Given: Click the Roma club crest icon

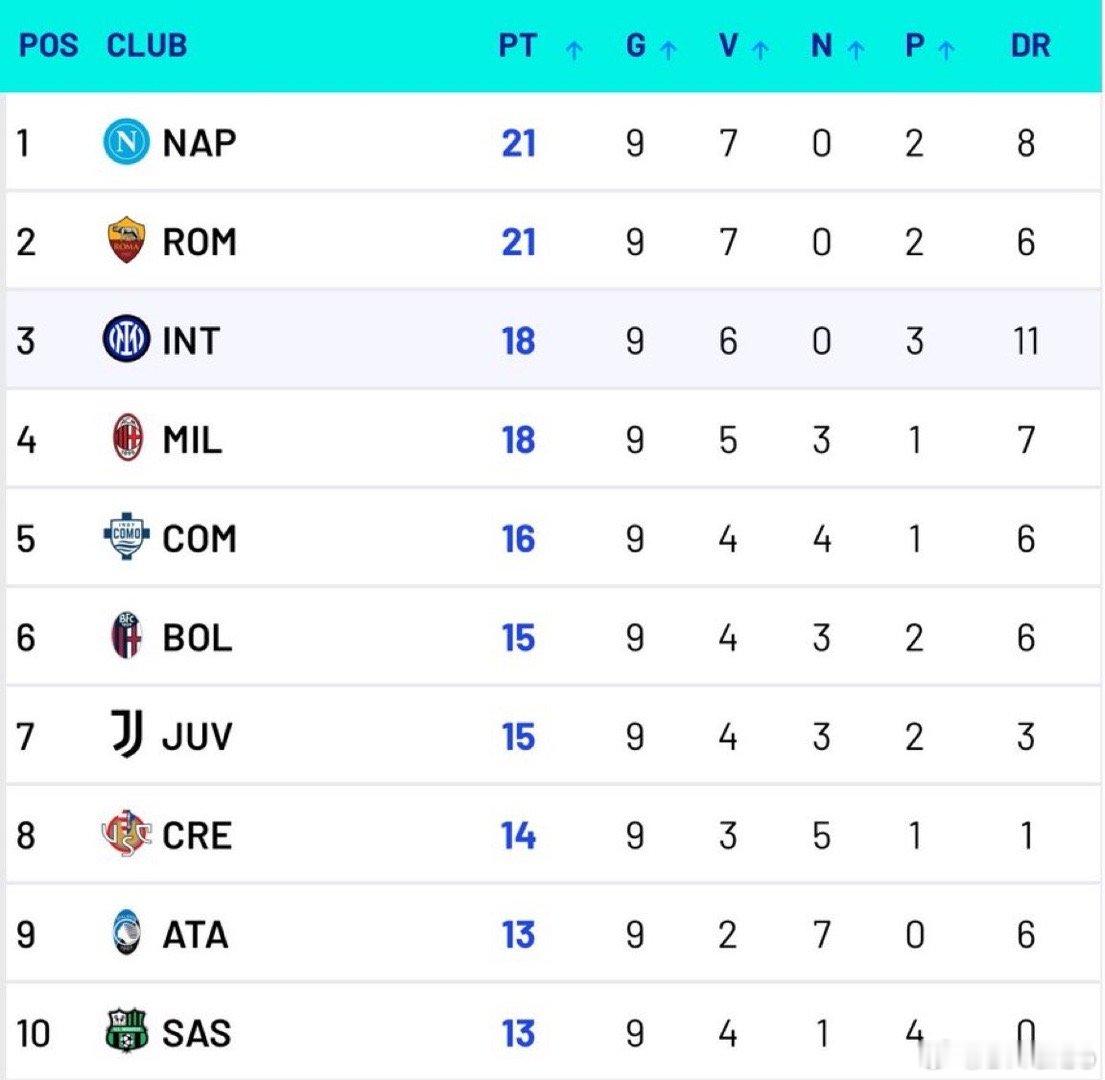Looking at the screenshot, I should [x=127, y=242].
